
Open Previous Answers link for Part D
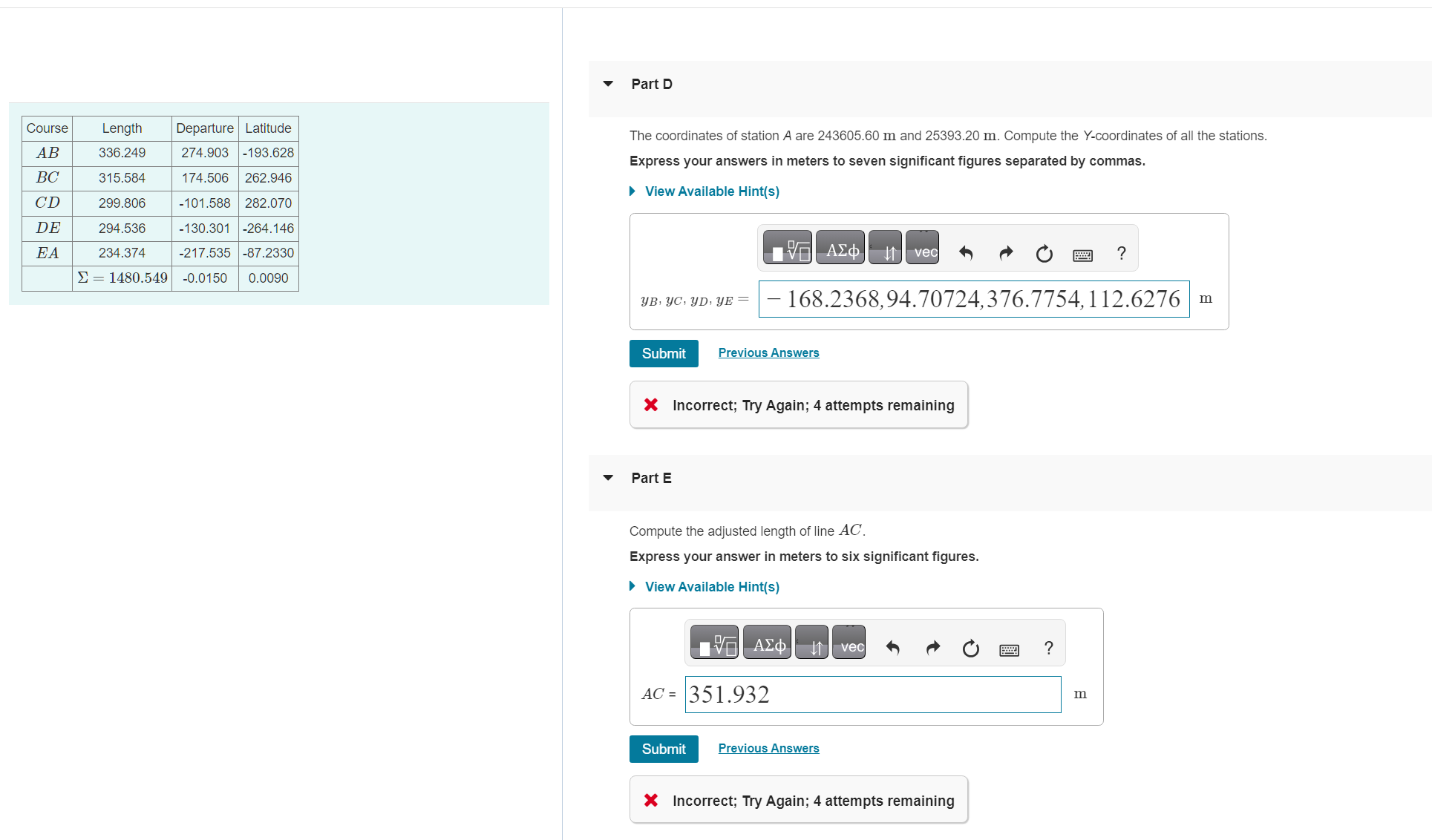768,353
